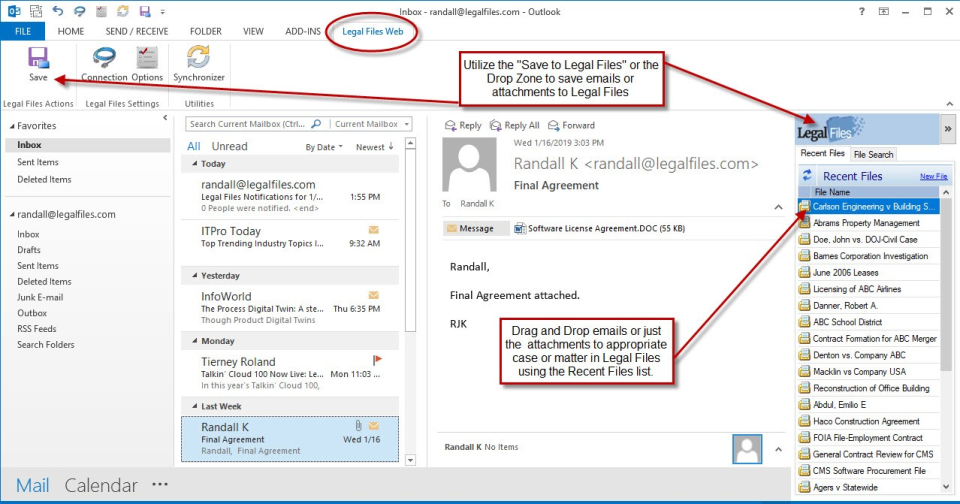Collapse the Legal Files pane with double chevron
This screenshot has height=504, width=960.
coord(948,129)
